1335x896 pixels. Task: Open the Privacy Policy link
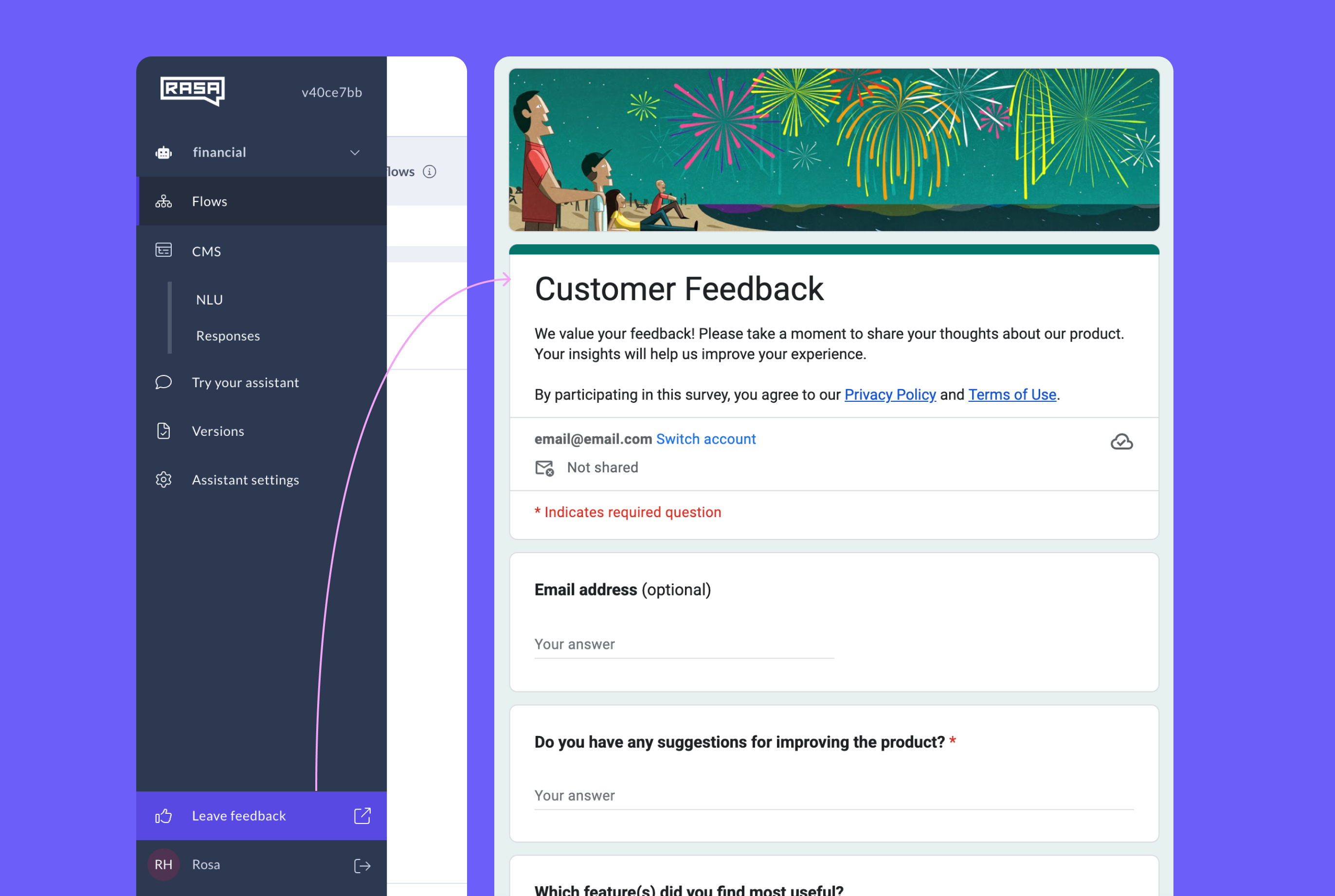point(890,395)
